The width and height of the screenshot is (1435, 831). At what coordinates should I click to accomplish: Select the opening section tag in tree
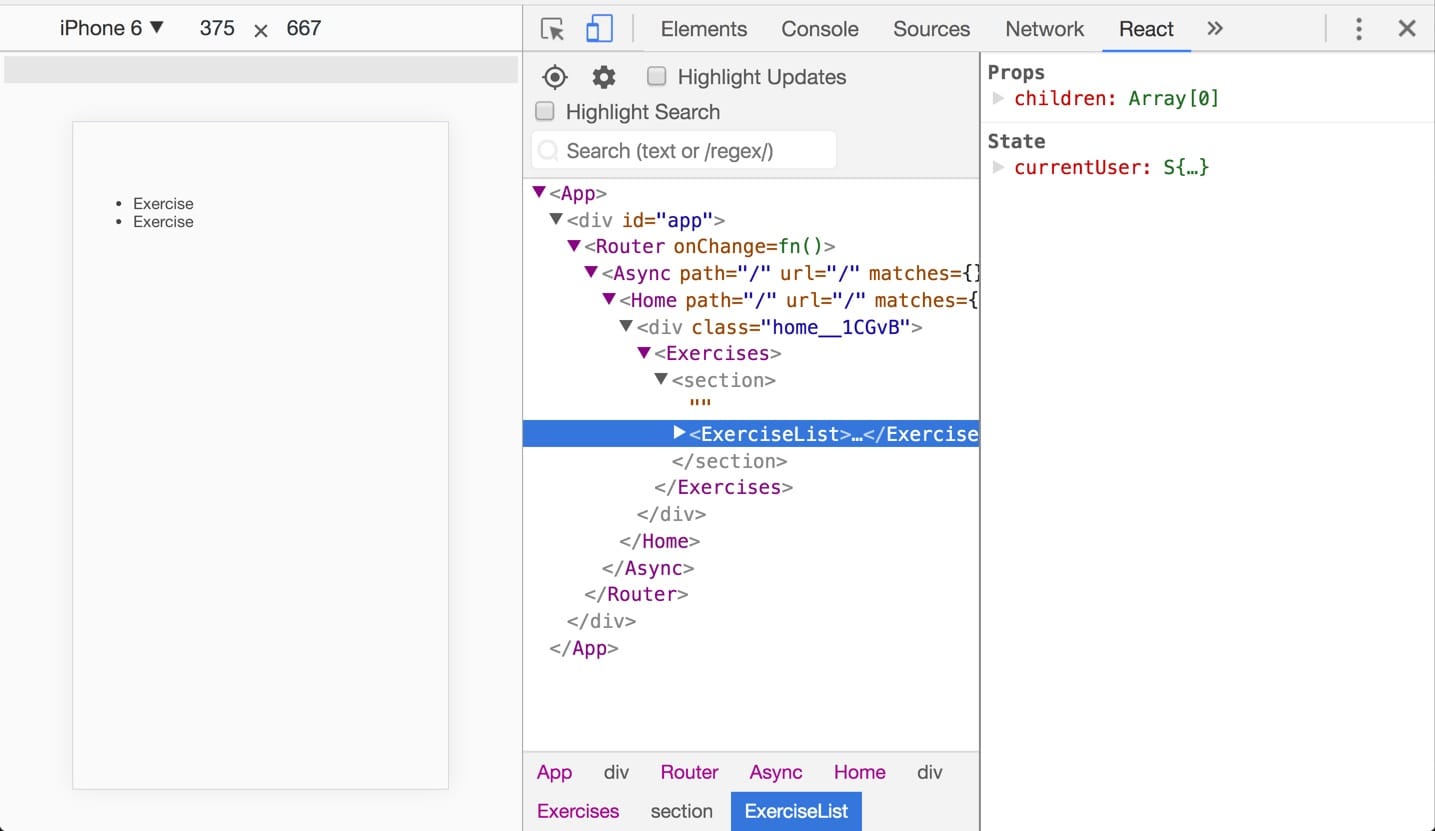[724, 380]
